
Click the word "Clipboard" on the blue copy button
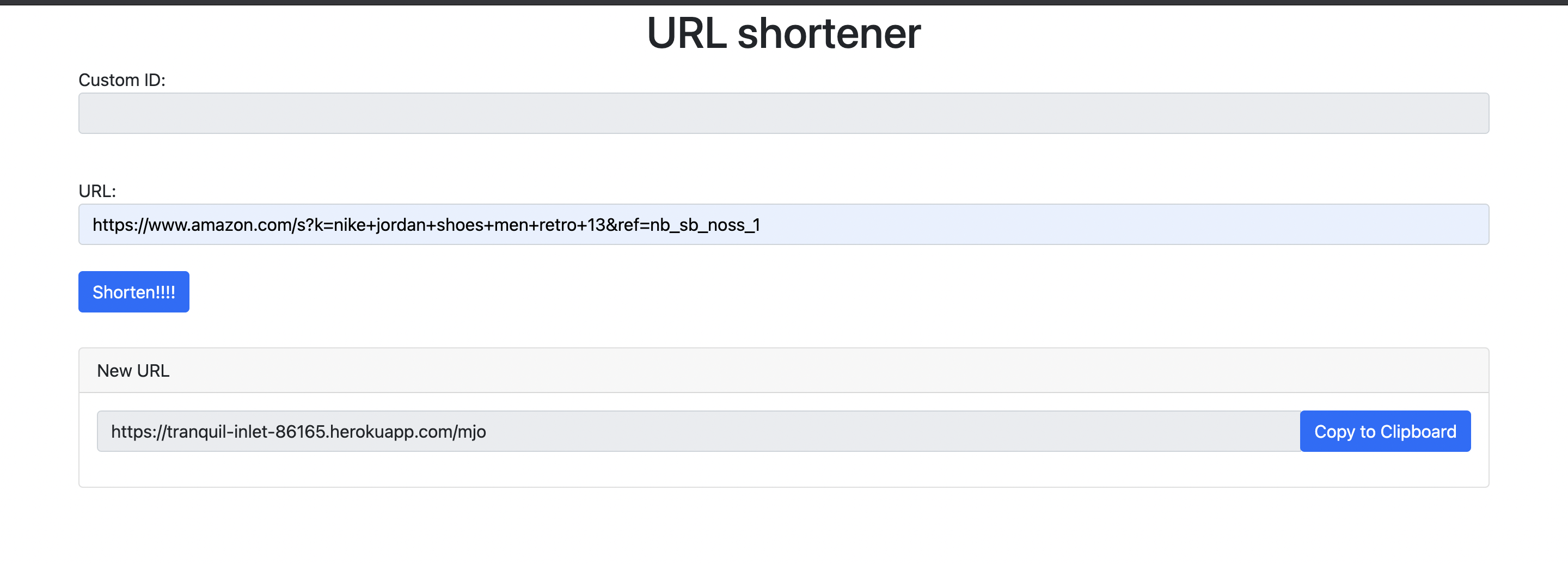pyautogui.click(x=1418, y=431)
